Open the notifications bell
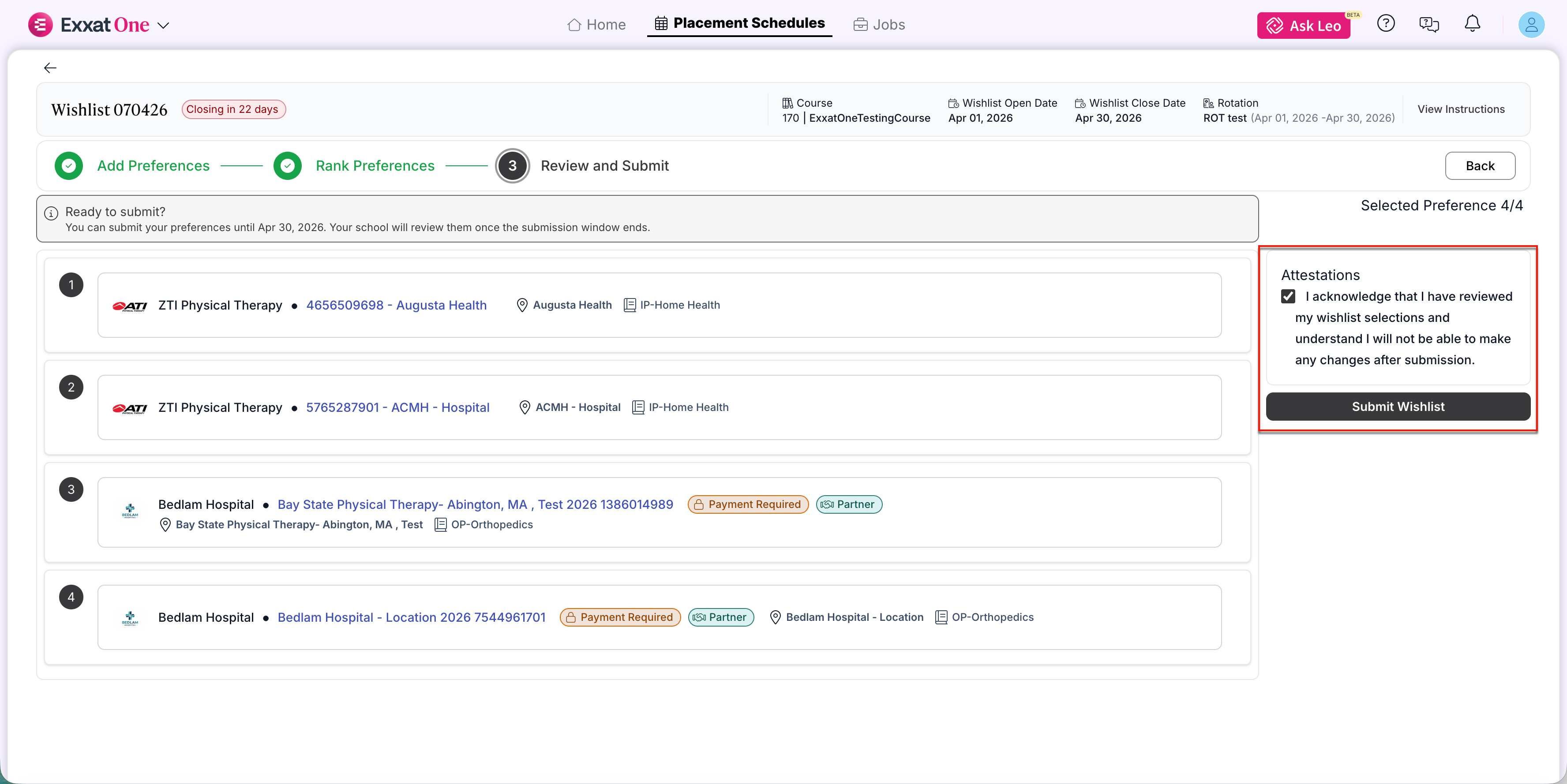Screen dimensions: 1567x784 pyautogui.click(x=1472, y=24)
